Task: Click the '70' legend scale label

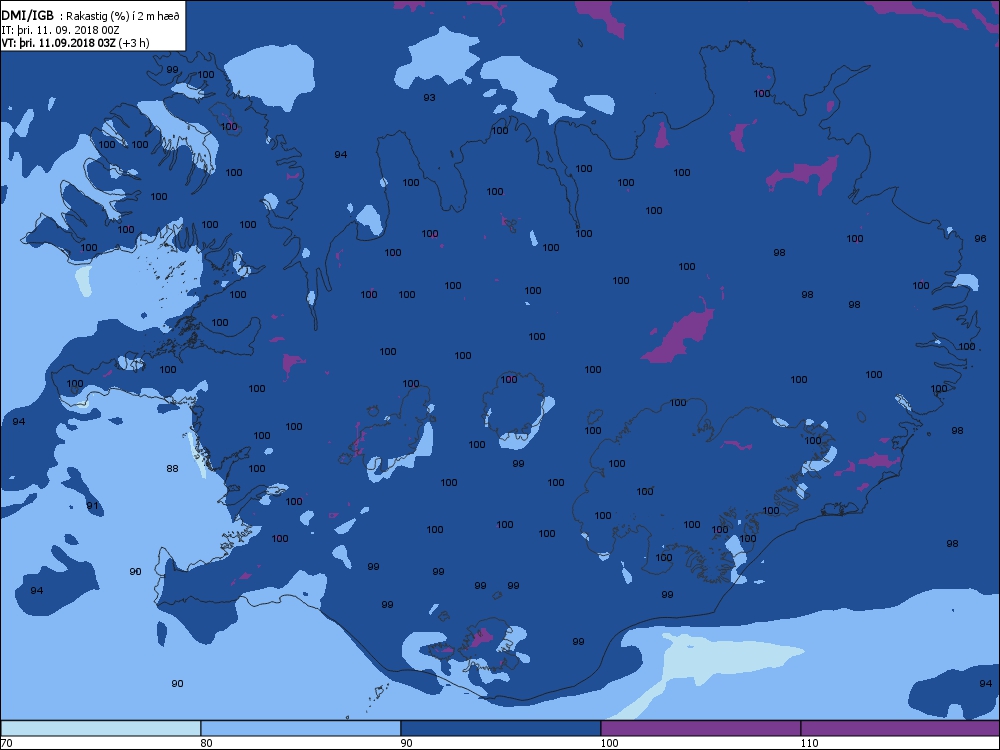Action: 6,743
